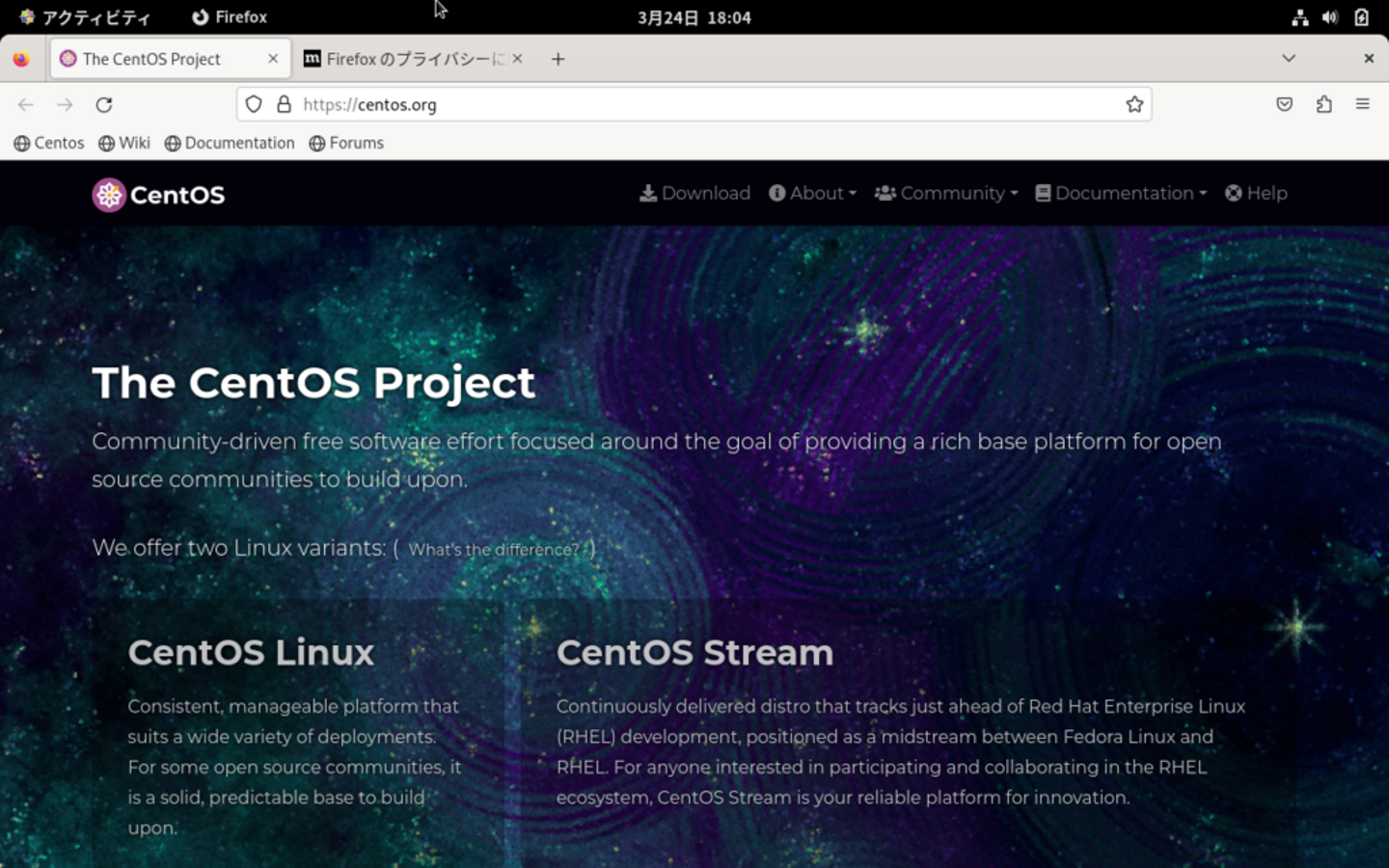Close The CentOS Project tab

coord(273,59)
